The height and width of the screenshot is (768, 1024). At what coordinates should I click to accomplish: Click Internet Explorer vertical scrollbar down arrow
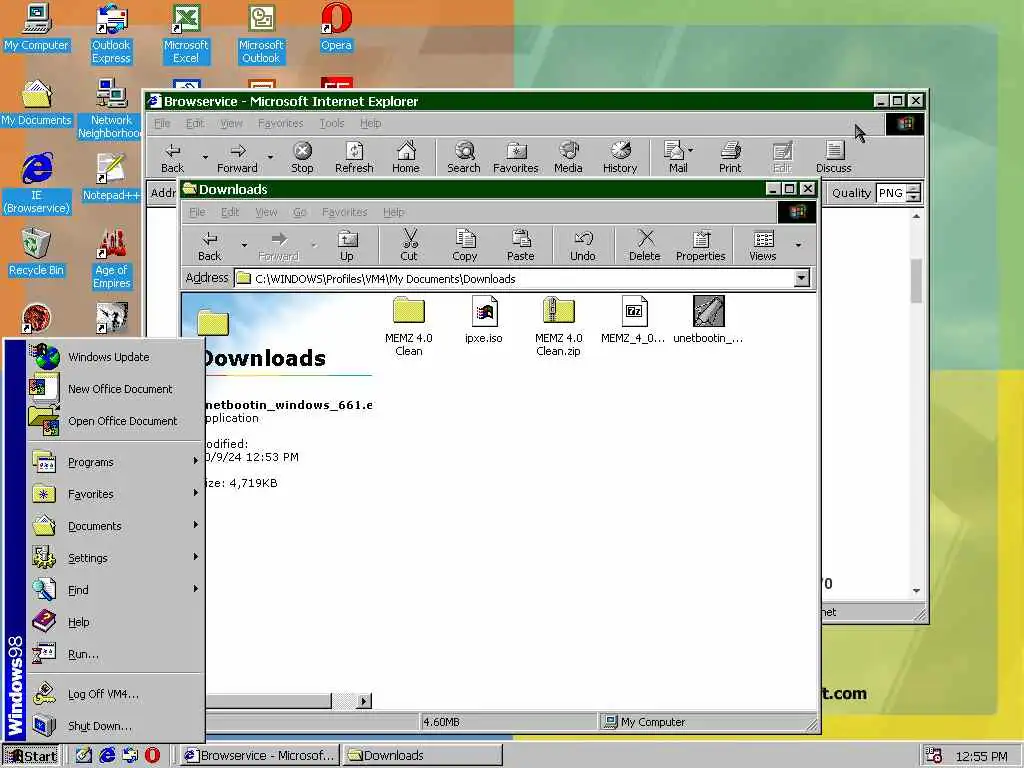tap(916, 590)
